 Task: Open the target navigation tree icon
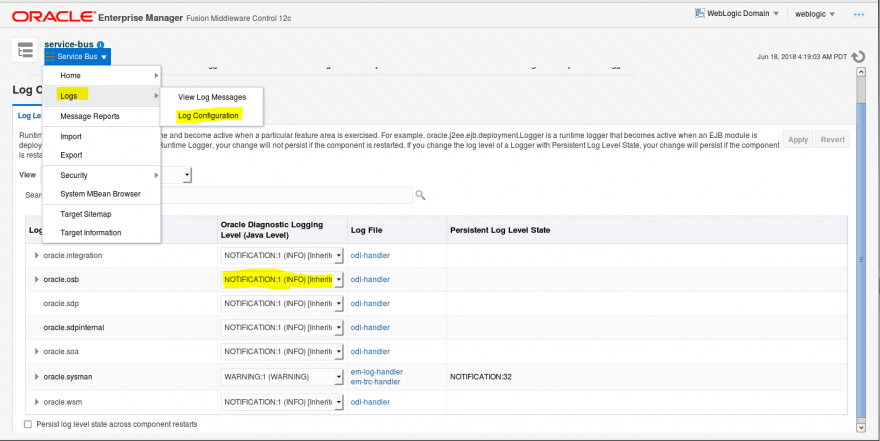click(x=25, y=50)
